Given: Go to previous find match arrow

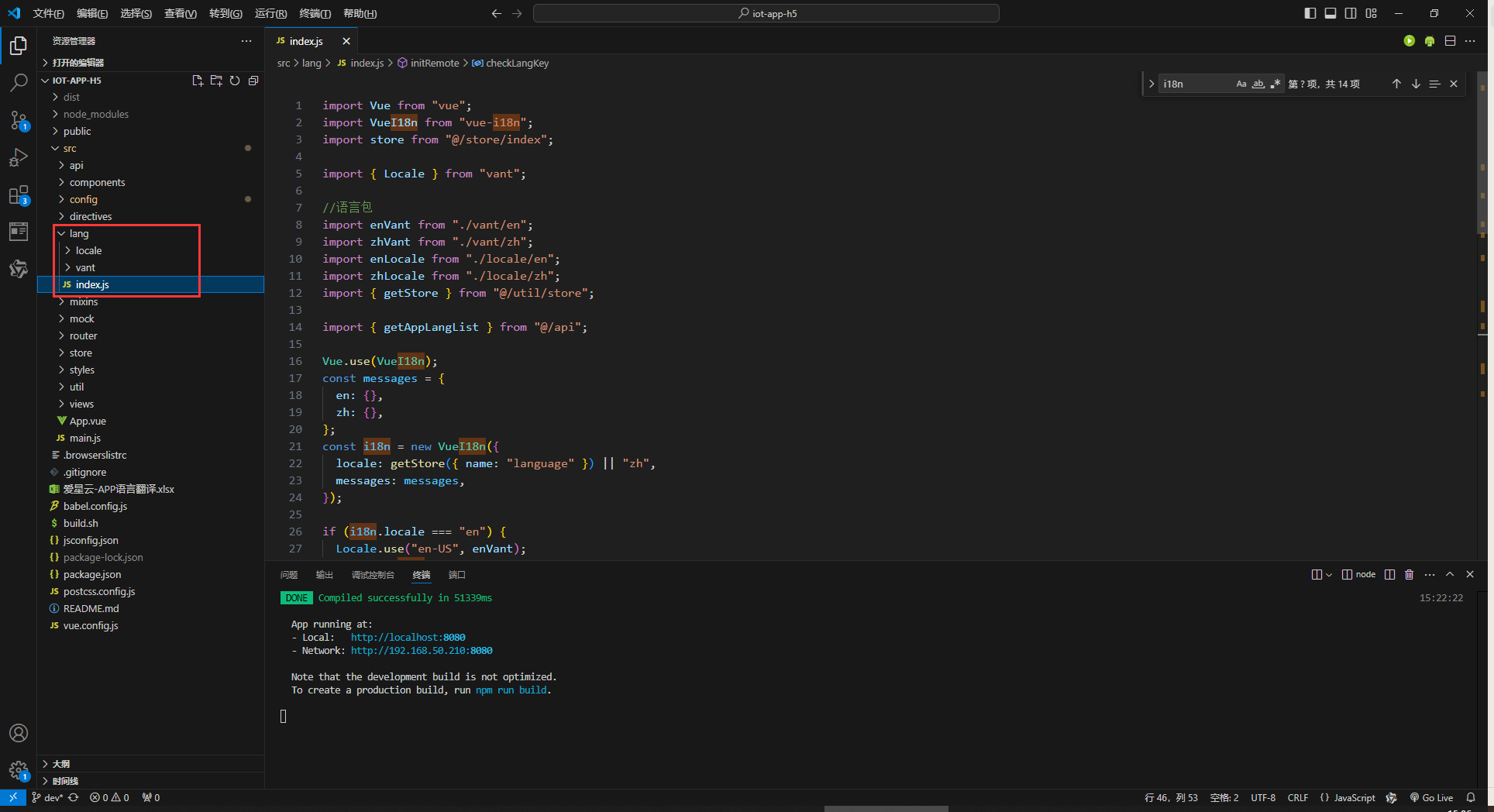Looking at the screenshot, I should 1396,84.
